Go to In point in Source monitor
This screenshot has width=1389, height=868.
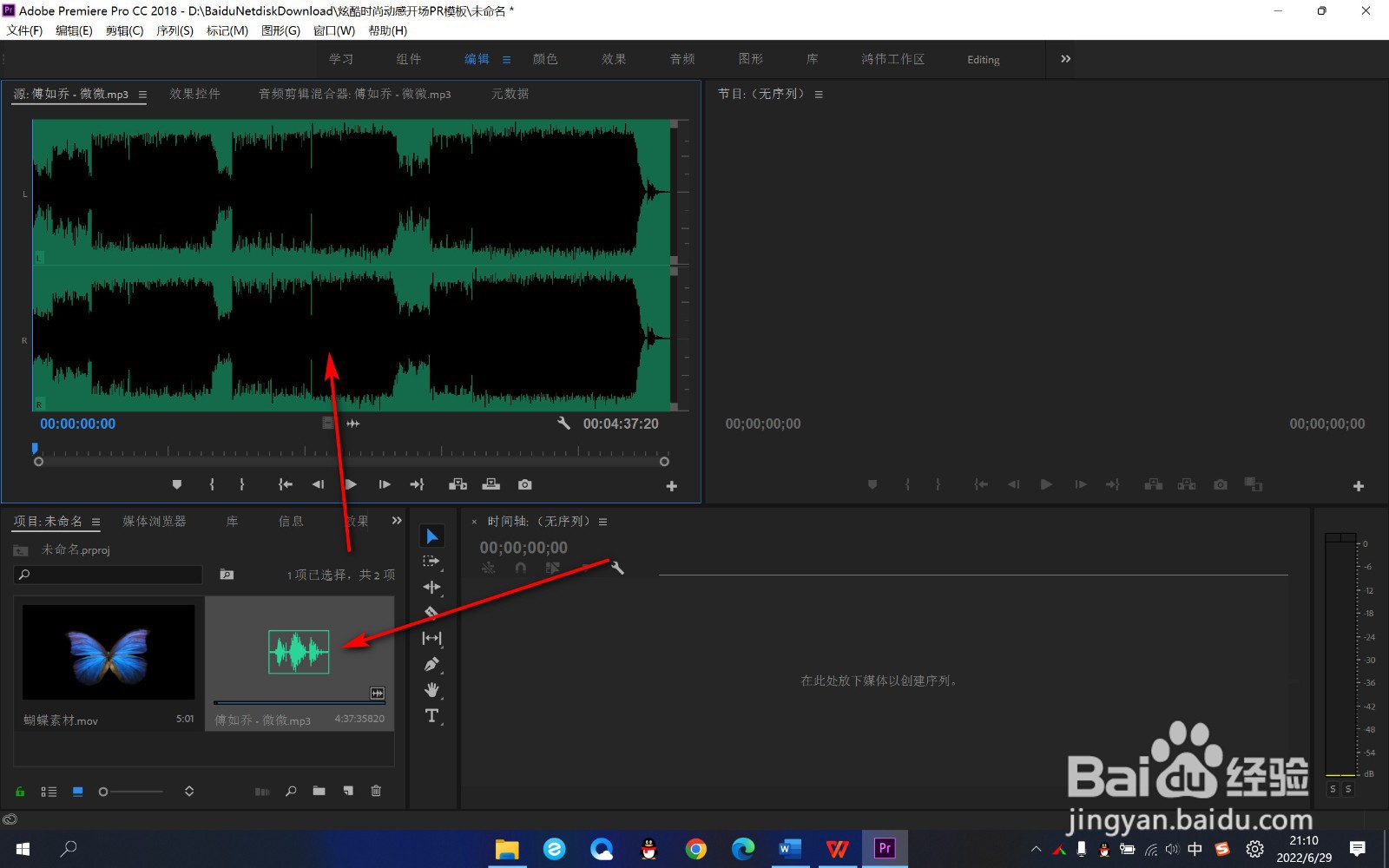tap(285, 484)
